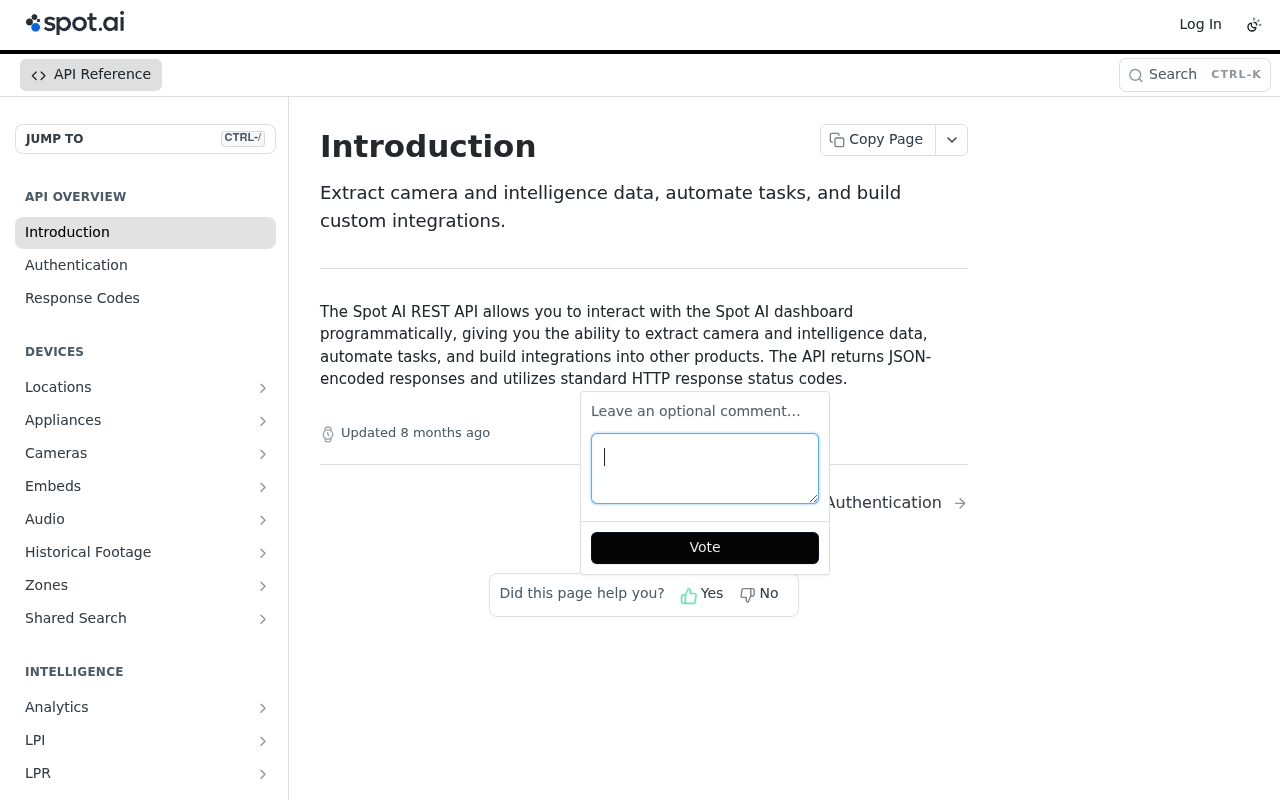1280x800 pixels.
Task: Expand the Cameras section chevron
Action: (x=263, y=454)
